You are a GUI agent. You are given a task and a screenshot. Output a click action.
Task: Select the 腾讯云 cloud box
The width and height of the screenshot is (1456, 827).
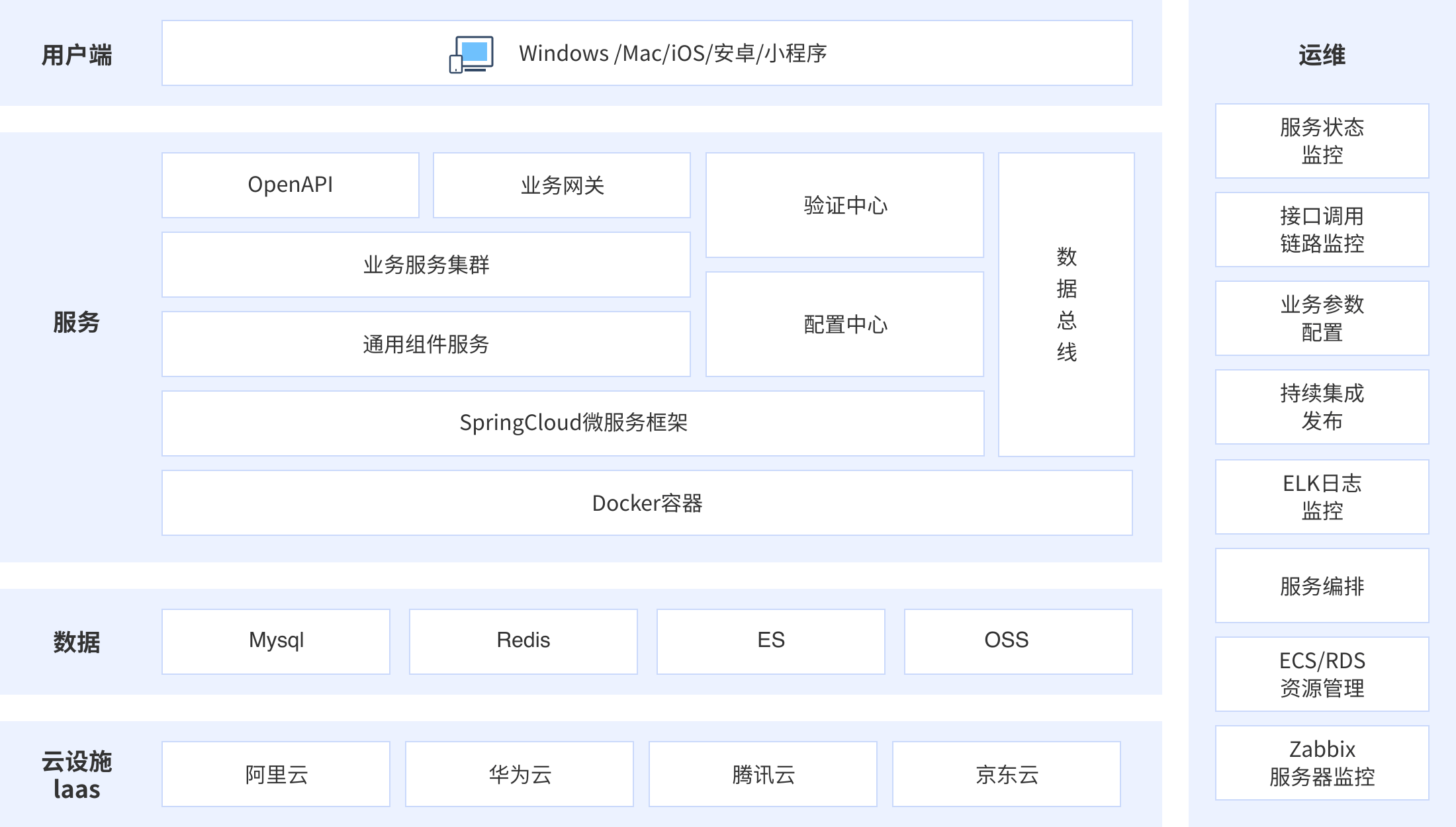[763, 774]
